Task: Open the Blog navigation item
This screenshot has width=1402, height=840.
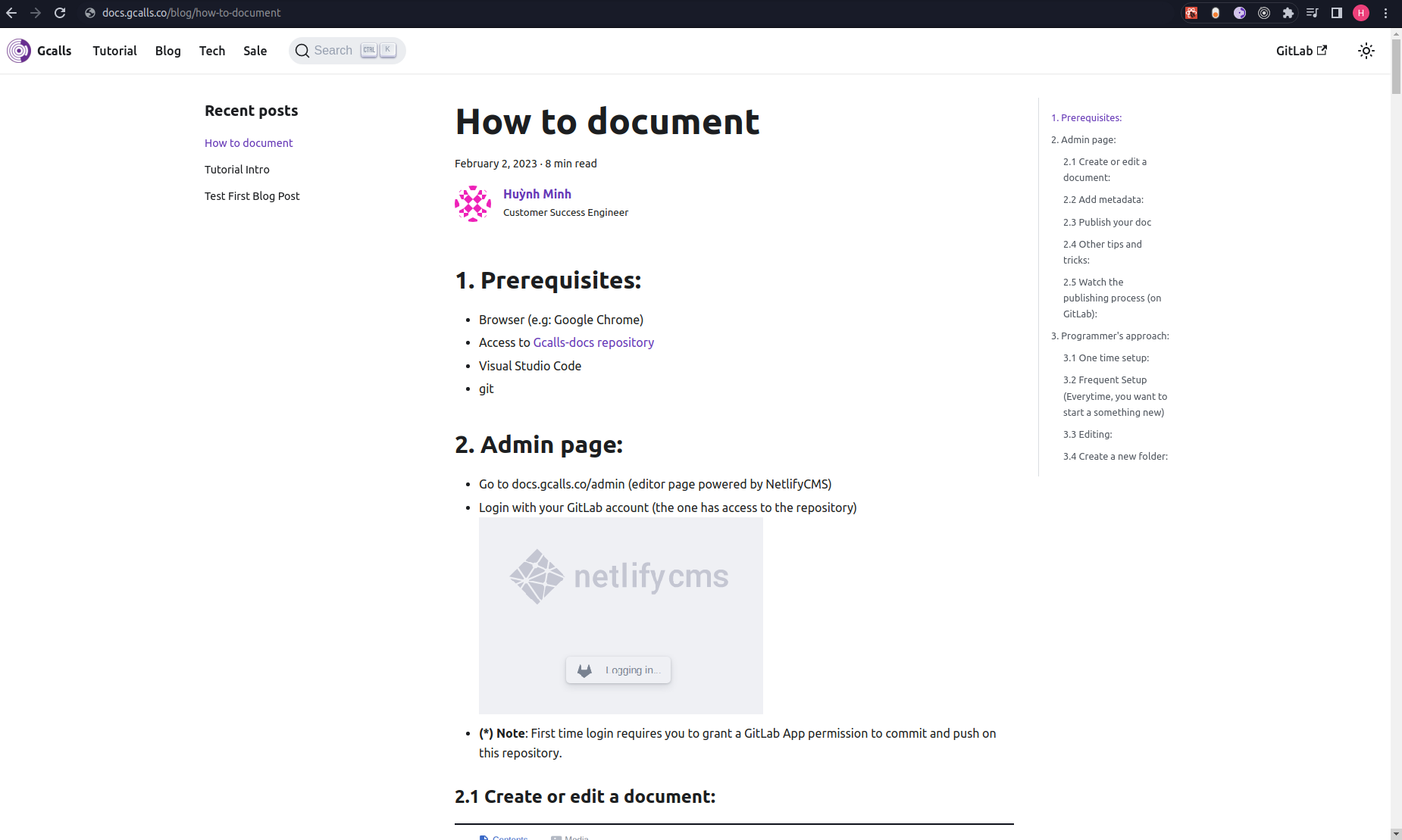Action: click(167, 51)
